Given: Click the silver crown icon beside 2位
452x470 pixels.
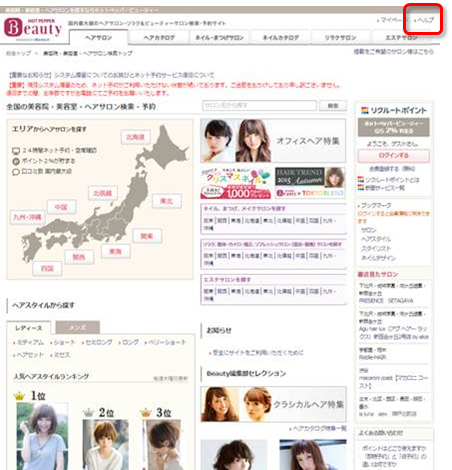Looking at the screenshot, I should (88, 413).
